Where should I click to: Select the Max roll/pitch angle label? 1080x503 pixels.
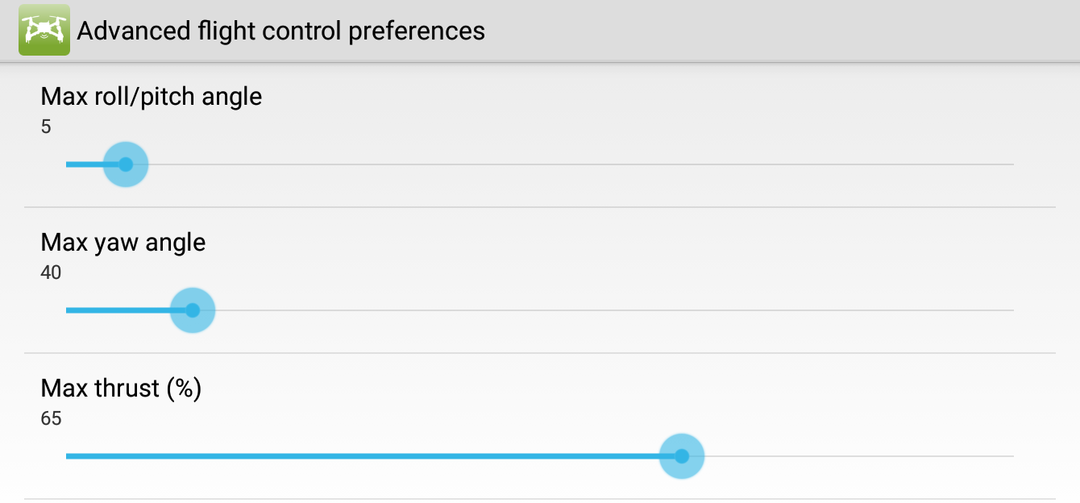151,96
